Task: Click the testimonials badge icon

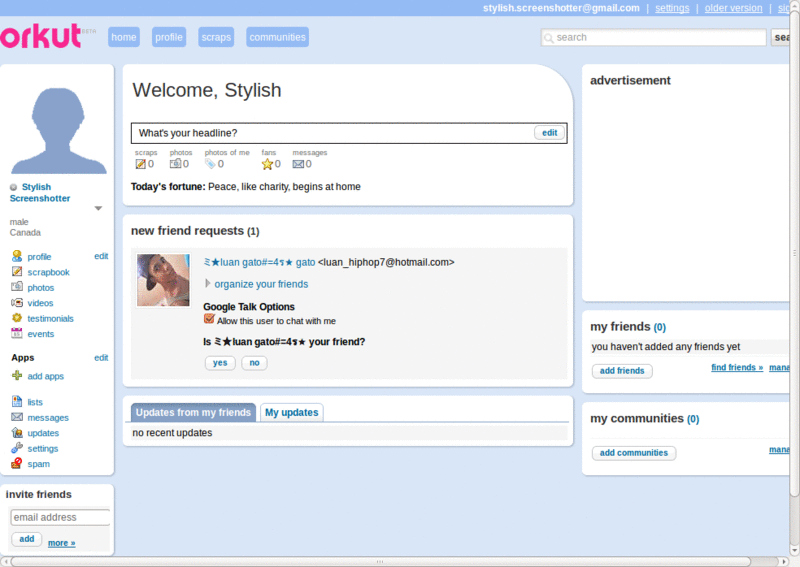Action: [x=17, y=318]
